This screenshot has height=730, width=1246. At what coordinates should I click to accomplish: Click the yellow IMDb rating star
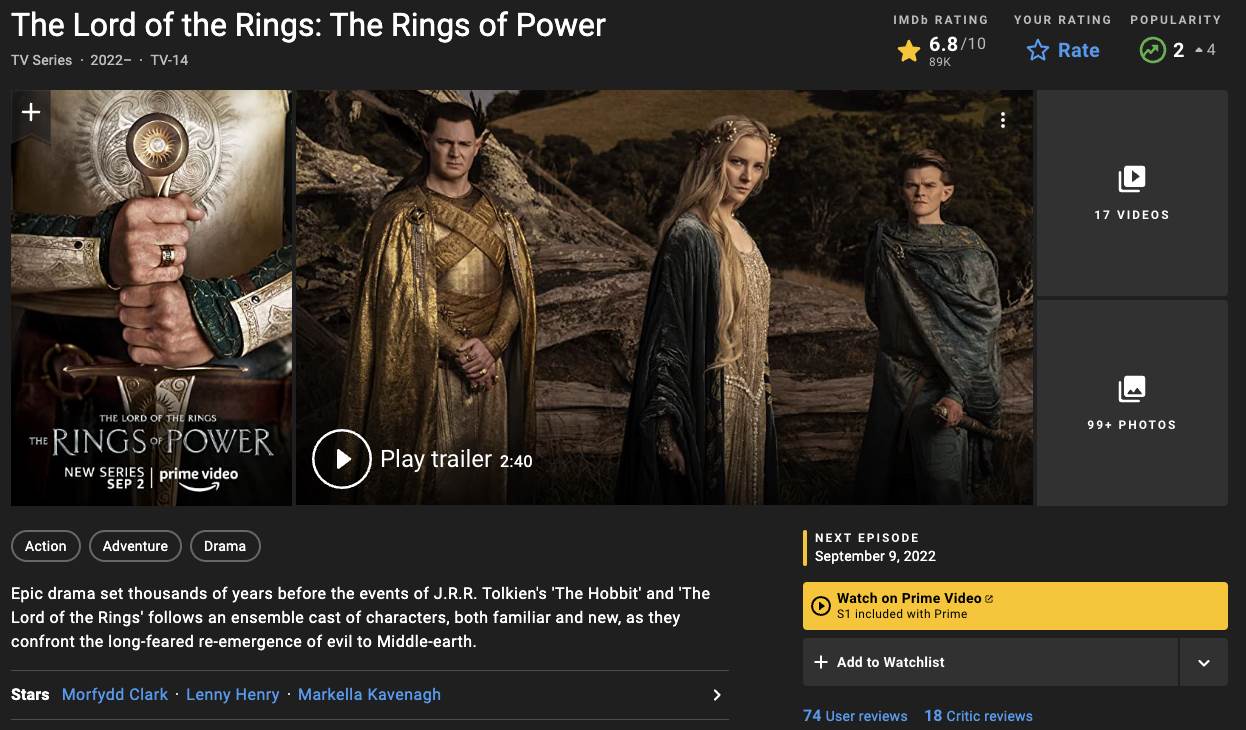click(908, 51)
